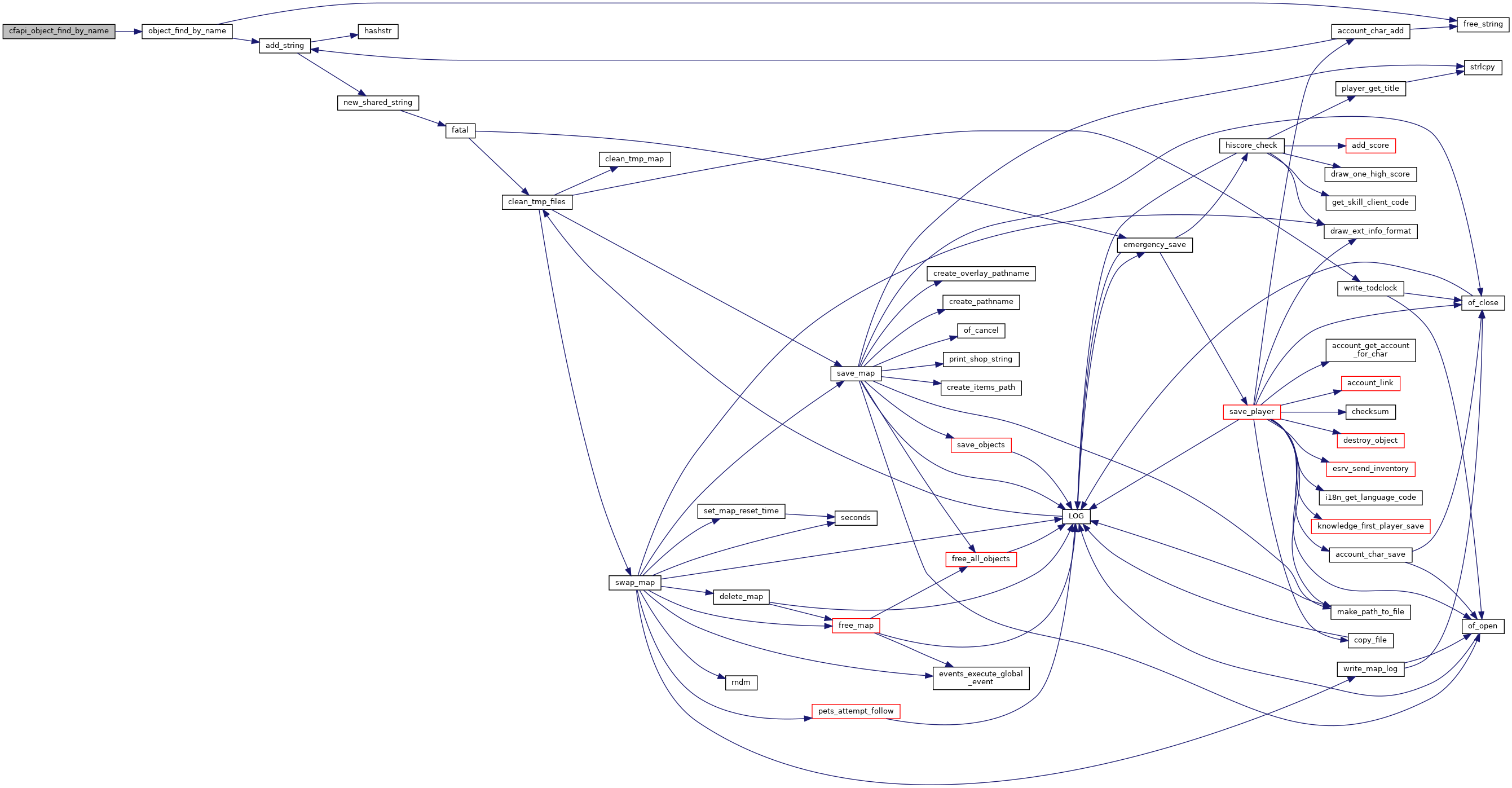Open the make_path_to_file node
The width and height of the screenshot is (1512, 788).
click(x=1370, y=612)
